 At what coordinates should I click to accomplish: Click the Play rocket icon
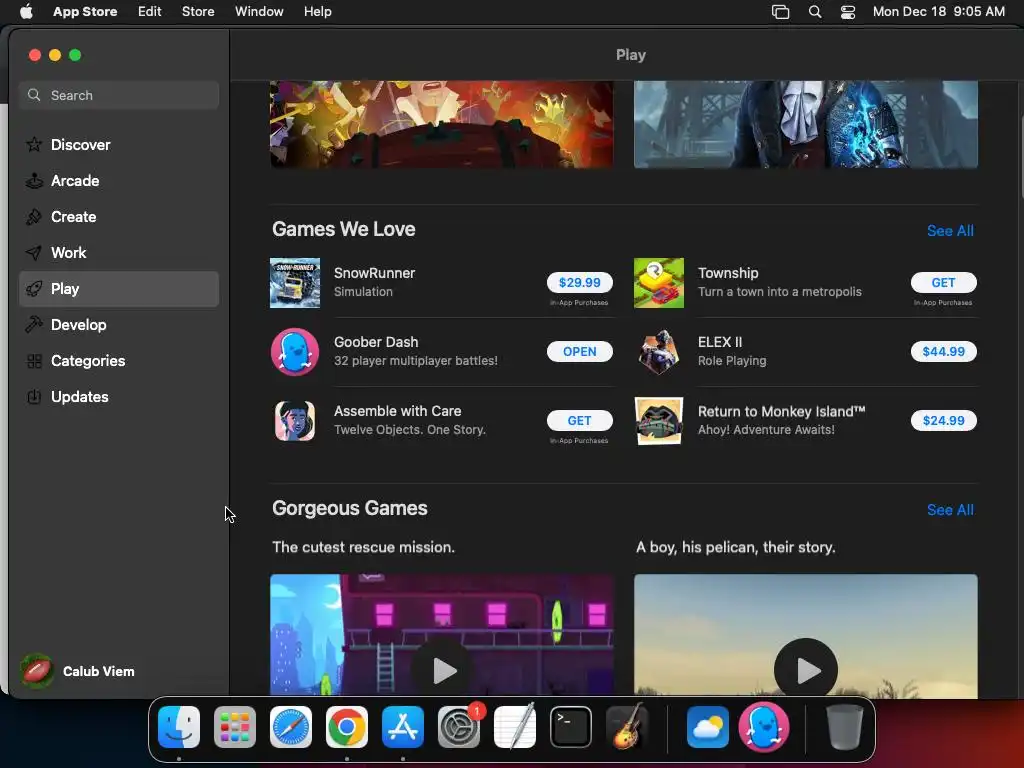point(34,289)
